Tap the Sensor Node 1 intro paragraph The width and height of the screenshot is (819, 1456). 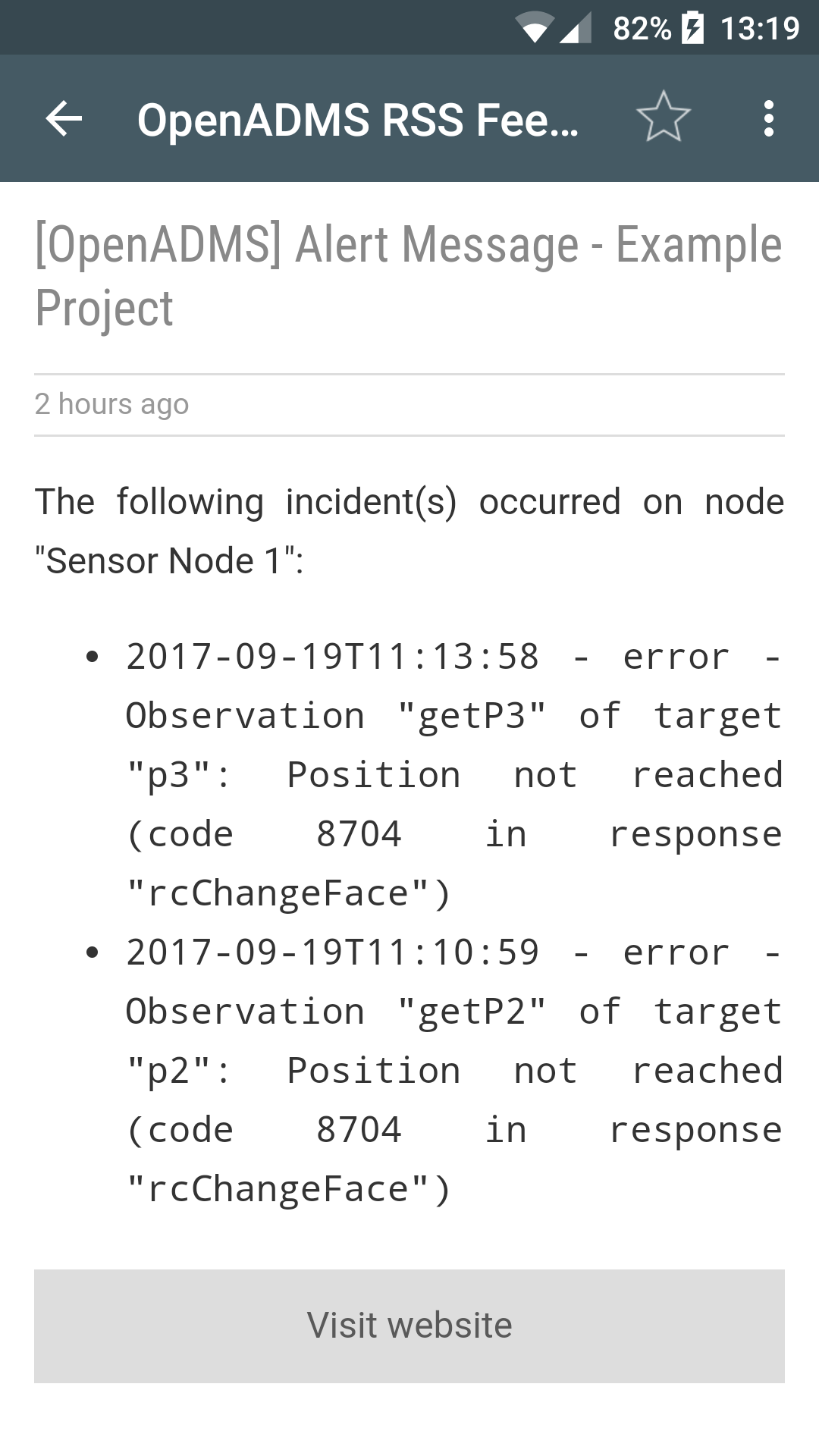409,531
